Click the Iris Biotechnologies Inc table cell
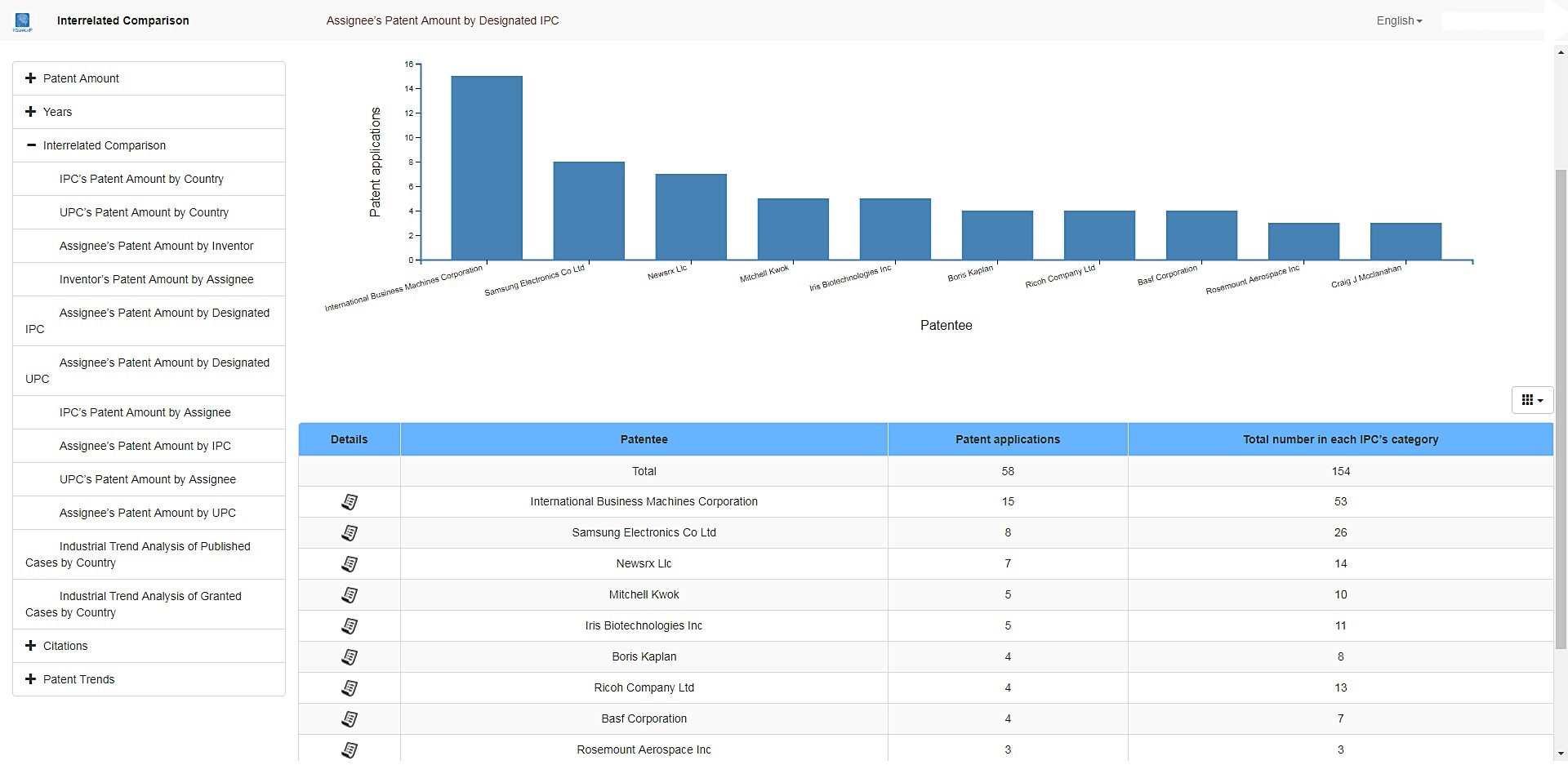Image resolution: width=1568 pixels, height=765 pixels. tap(644, 626)
